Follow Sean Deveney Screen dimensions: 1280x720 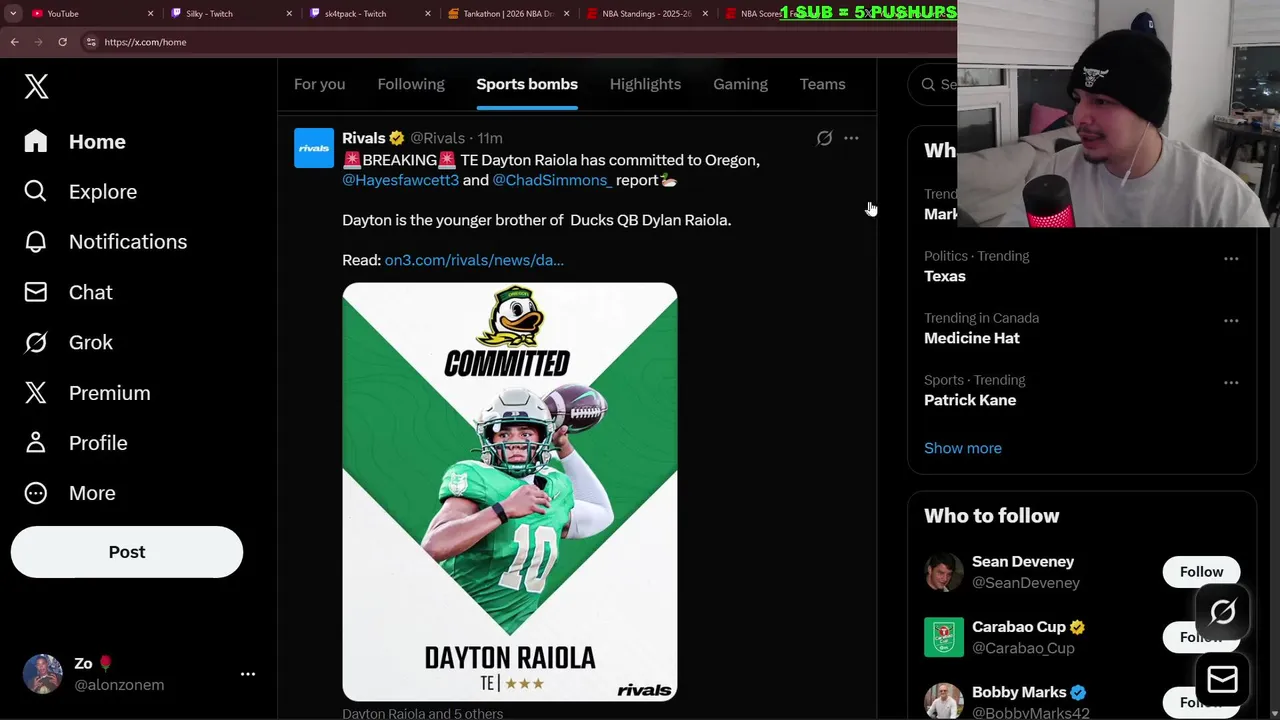(x=1201, y=572)
